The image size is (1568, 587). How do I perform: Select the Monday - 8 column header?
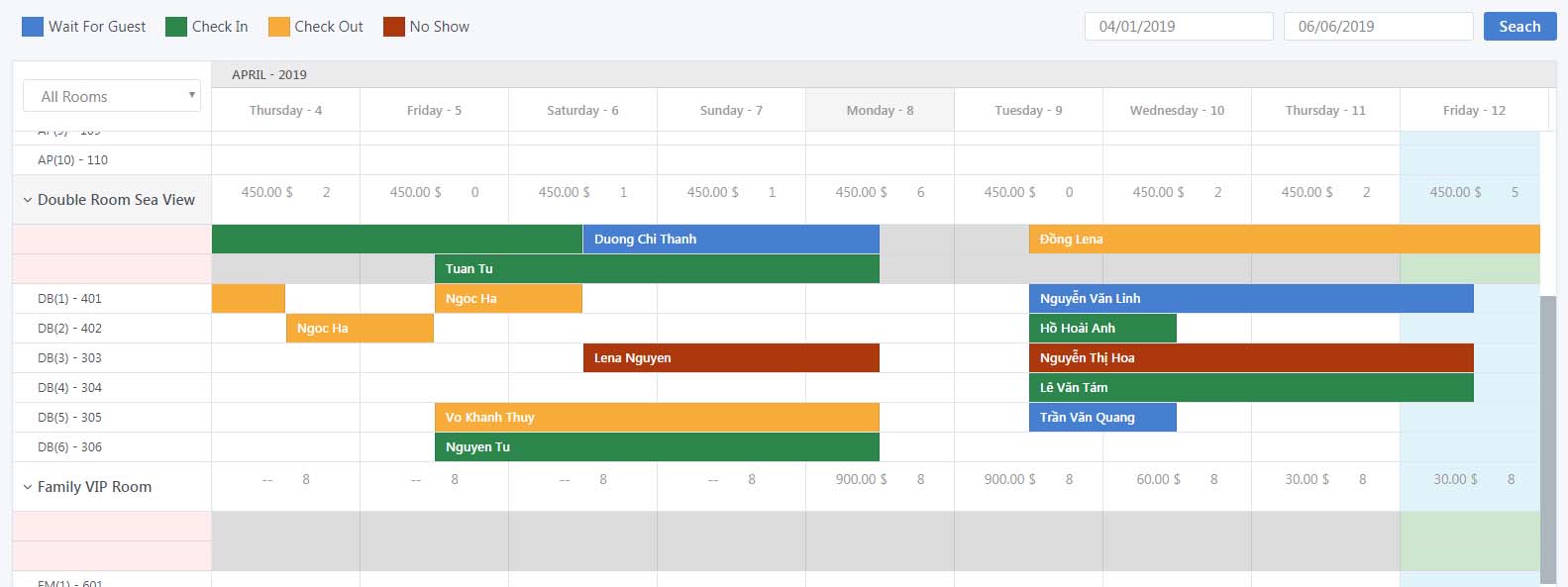(880, 110)
